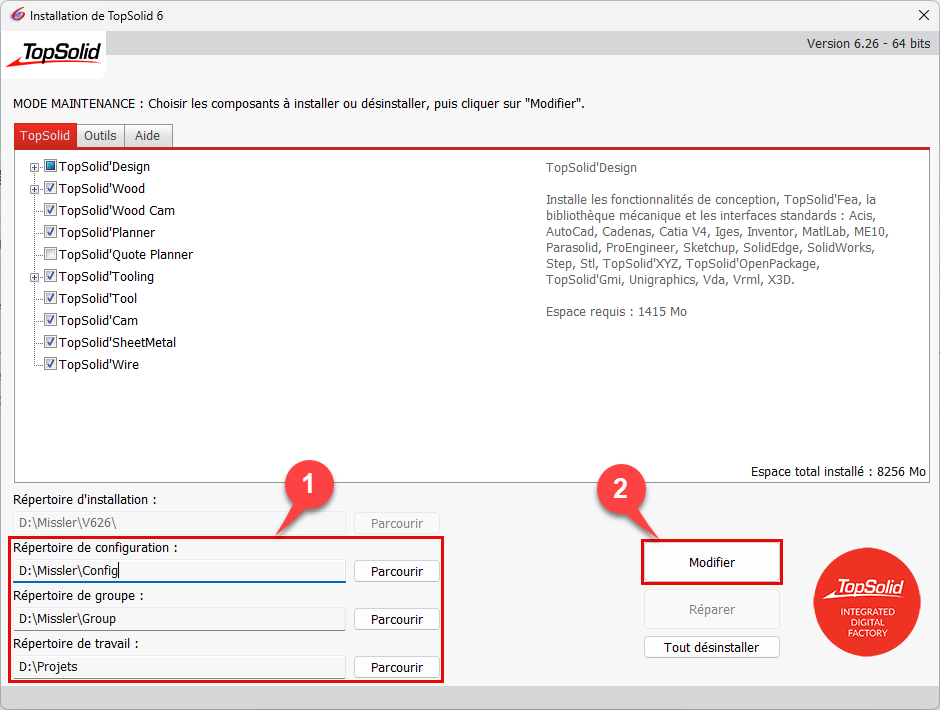Screen dimensions: 940x710
Task: Switch to the Aide tab
Action: coord(147,136)
